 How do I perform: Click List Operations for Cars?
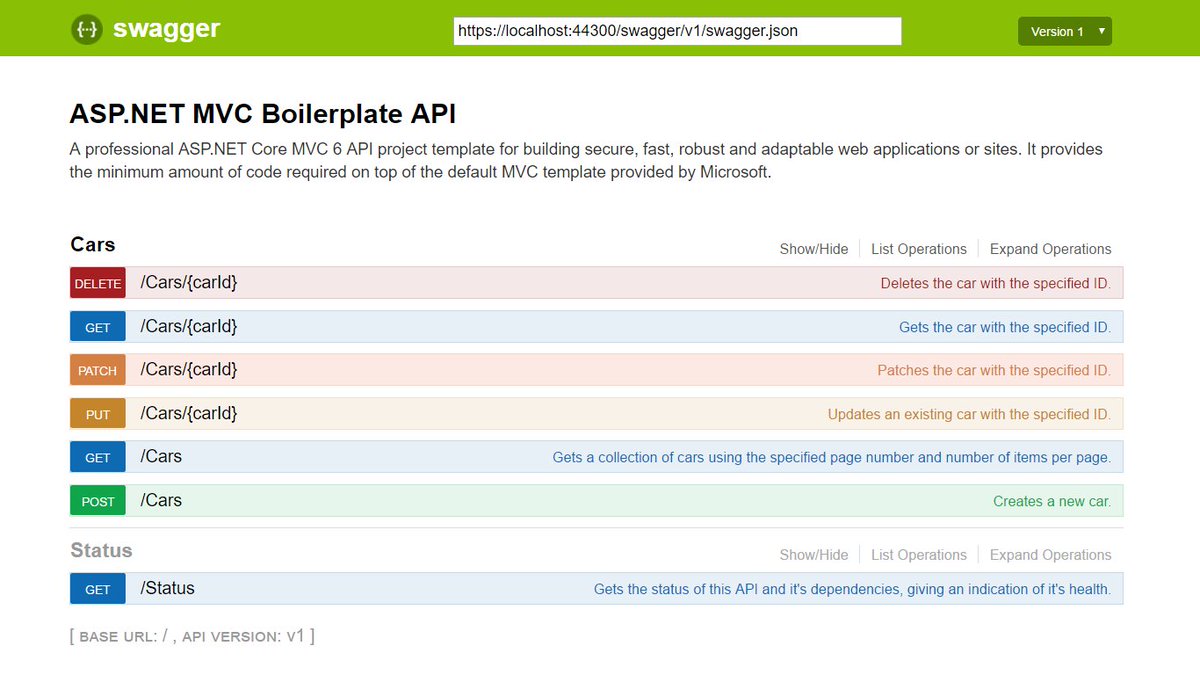(919, 249)
